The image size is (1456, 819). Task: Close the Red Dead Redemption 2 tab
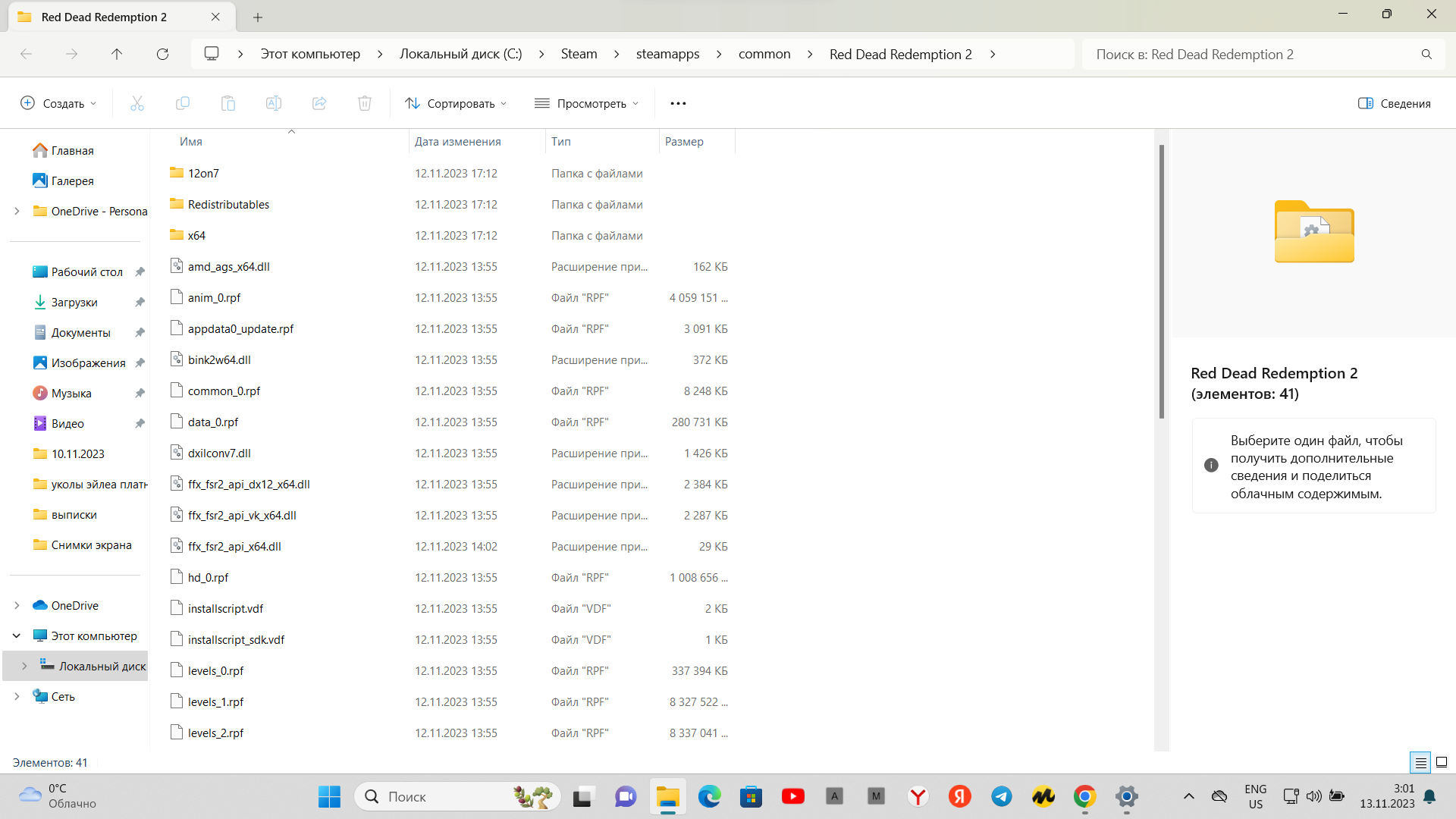click(x=215, y=17)
